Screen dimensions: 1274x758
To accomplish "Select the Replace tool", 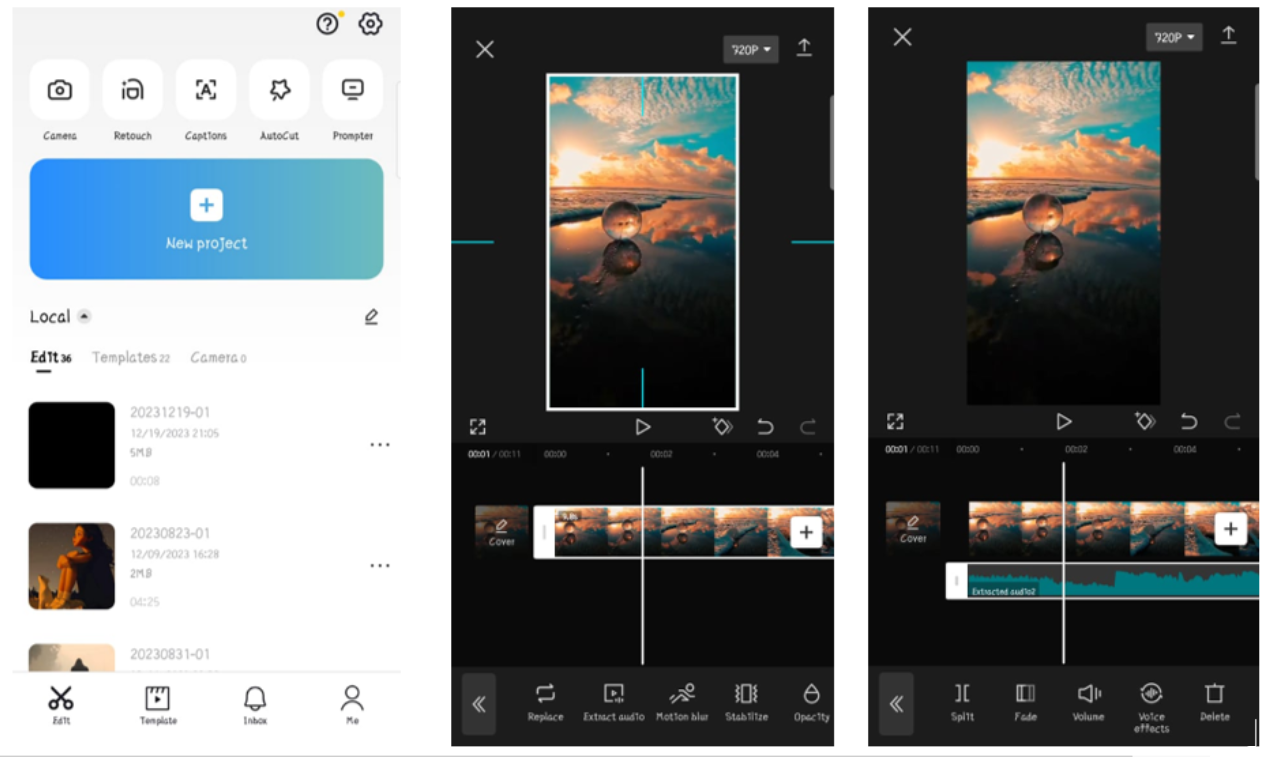I will (545, 703).
